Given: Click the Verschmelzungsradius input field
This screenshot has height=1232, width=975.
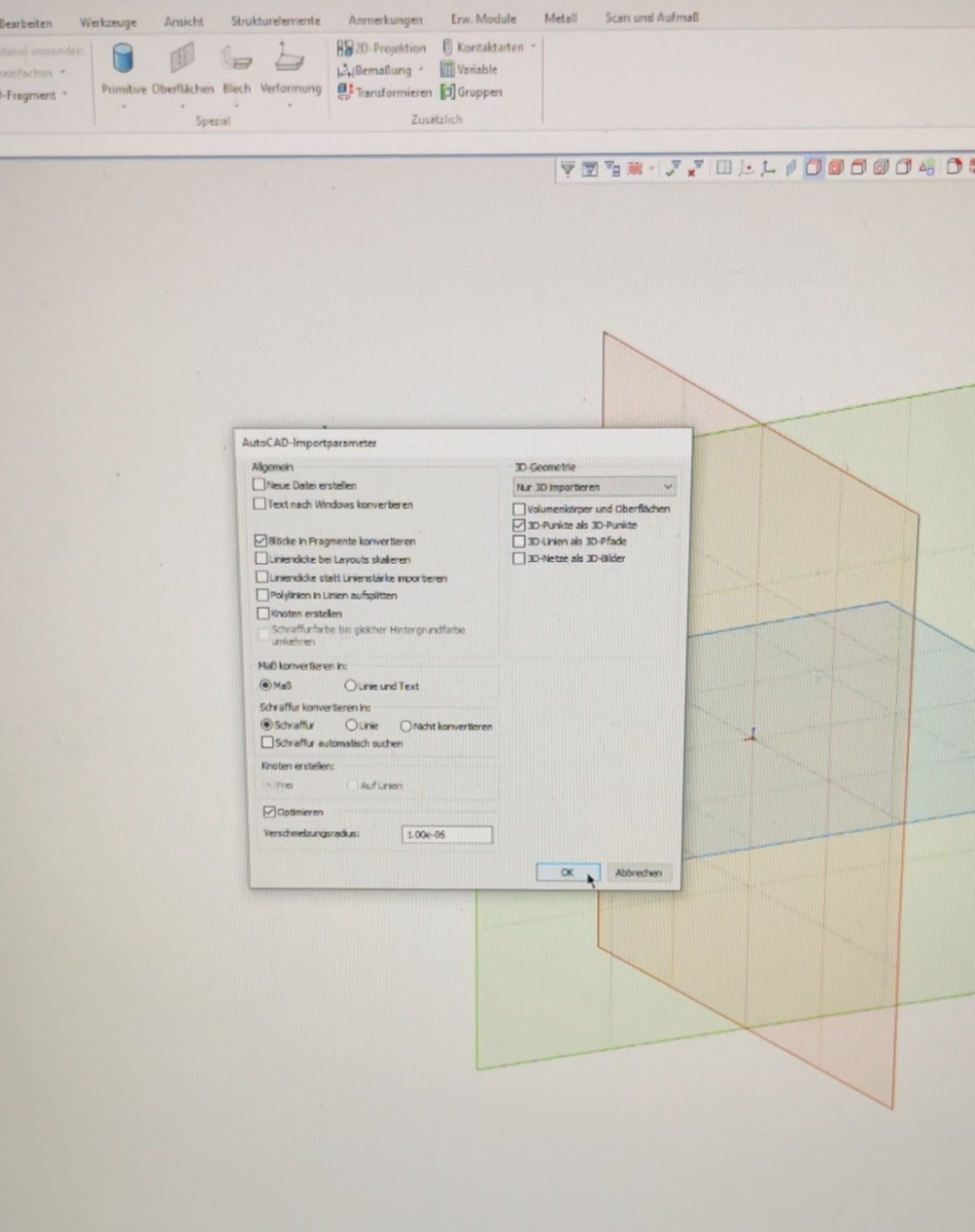Looking at the screenshot, I should [x=447, y=835].
